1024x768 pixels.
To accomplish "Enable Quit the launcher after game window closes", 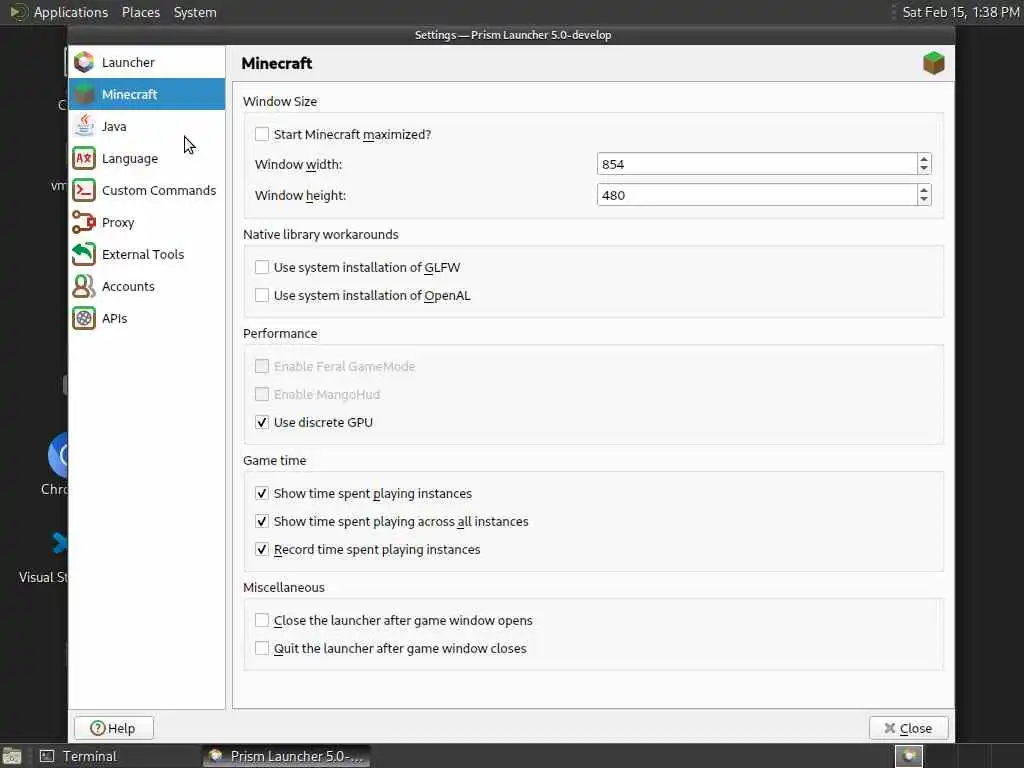I will (x=262, y=648).
